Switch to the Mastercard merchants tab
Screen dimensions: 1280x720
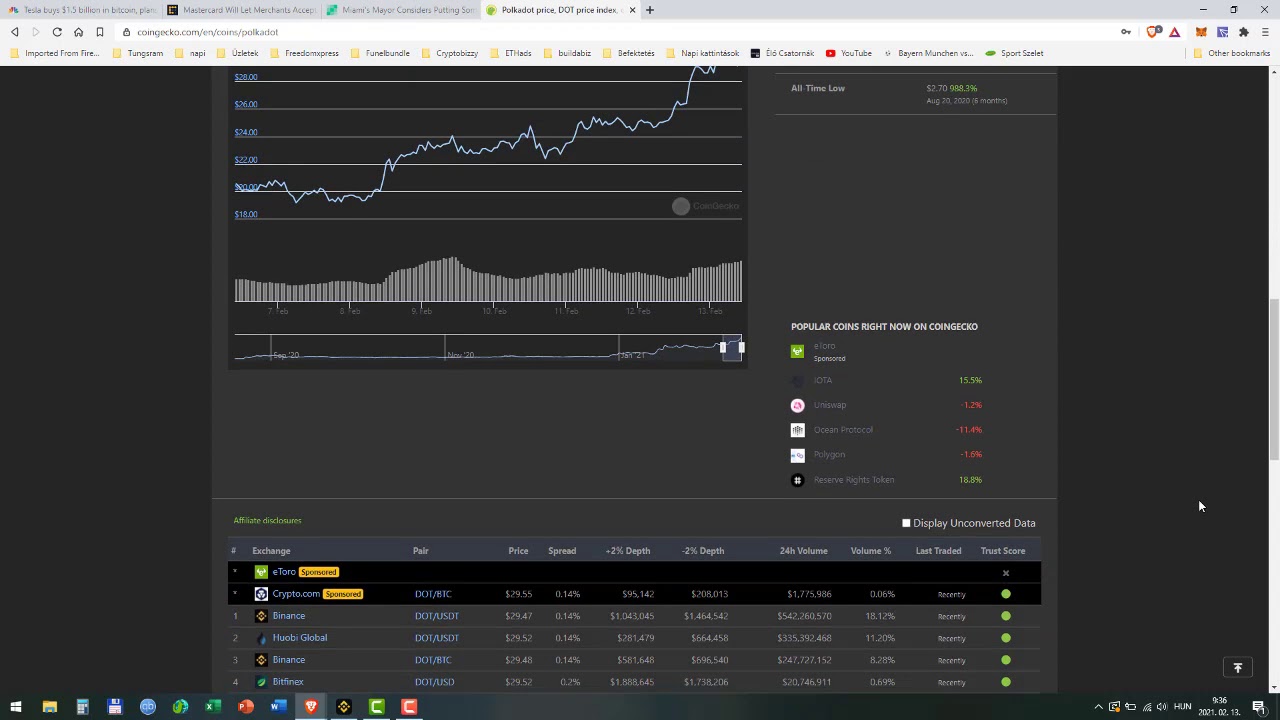click(241, 10)
